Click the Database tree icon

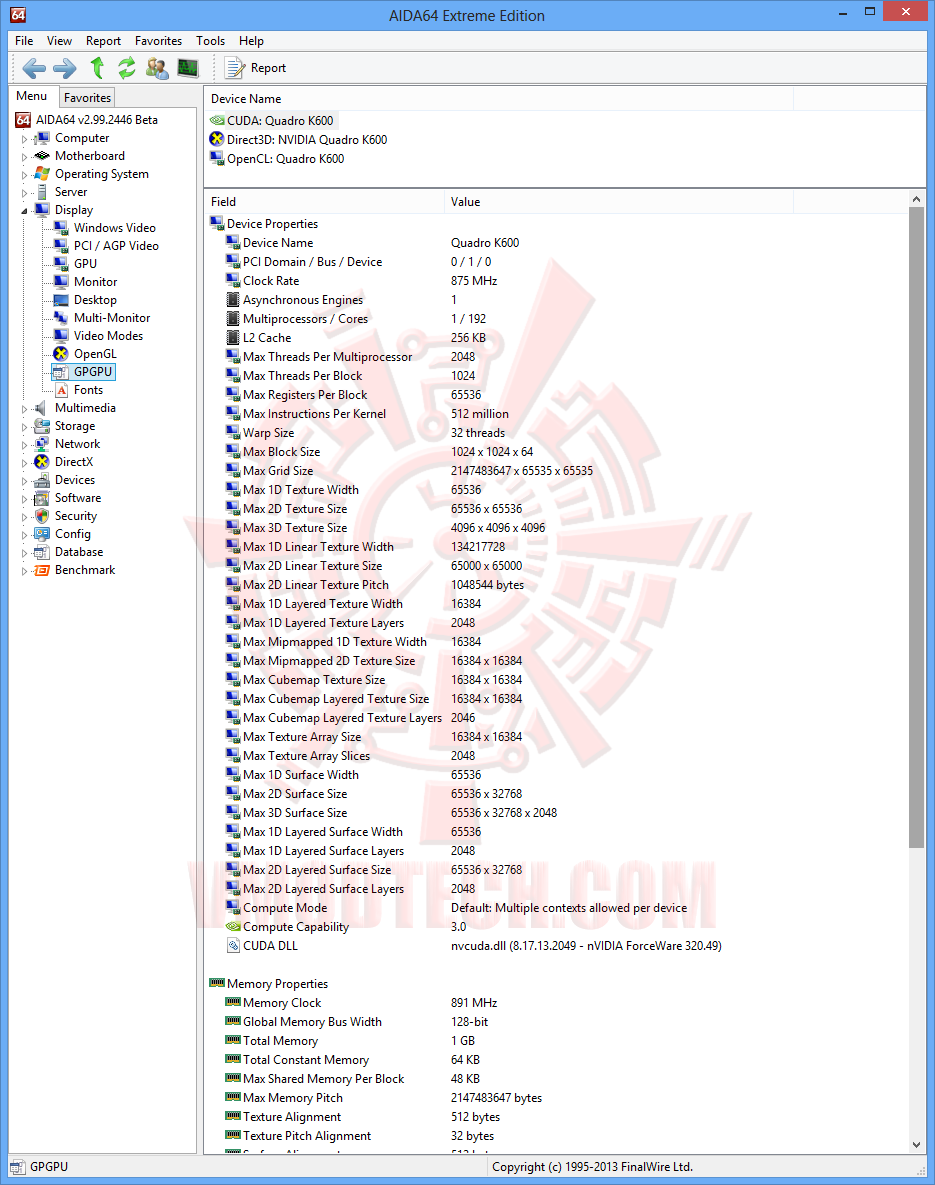[42, 552]
